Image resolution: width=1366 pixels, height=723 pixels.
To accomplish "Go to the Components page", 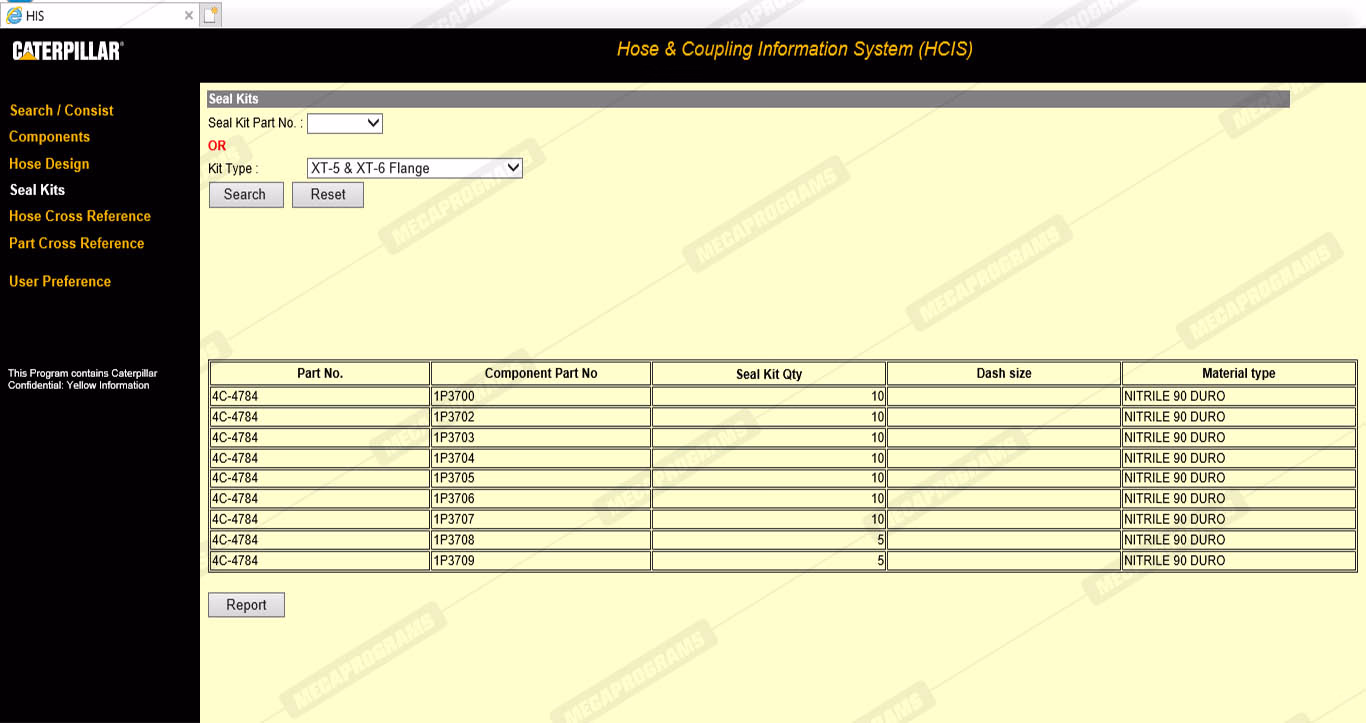I will click(49, 137).
